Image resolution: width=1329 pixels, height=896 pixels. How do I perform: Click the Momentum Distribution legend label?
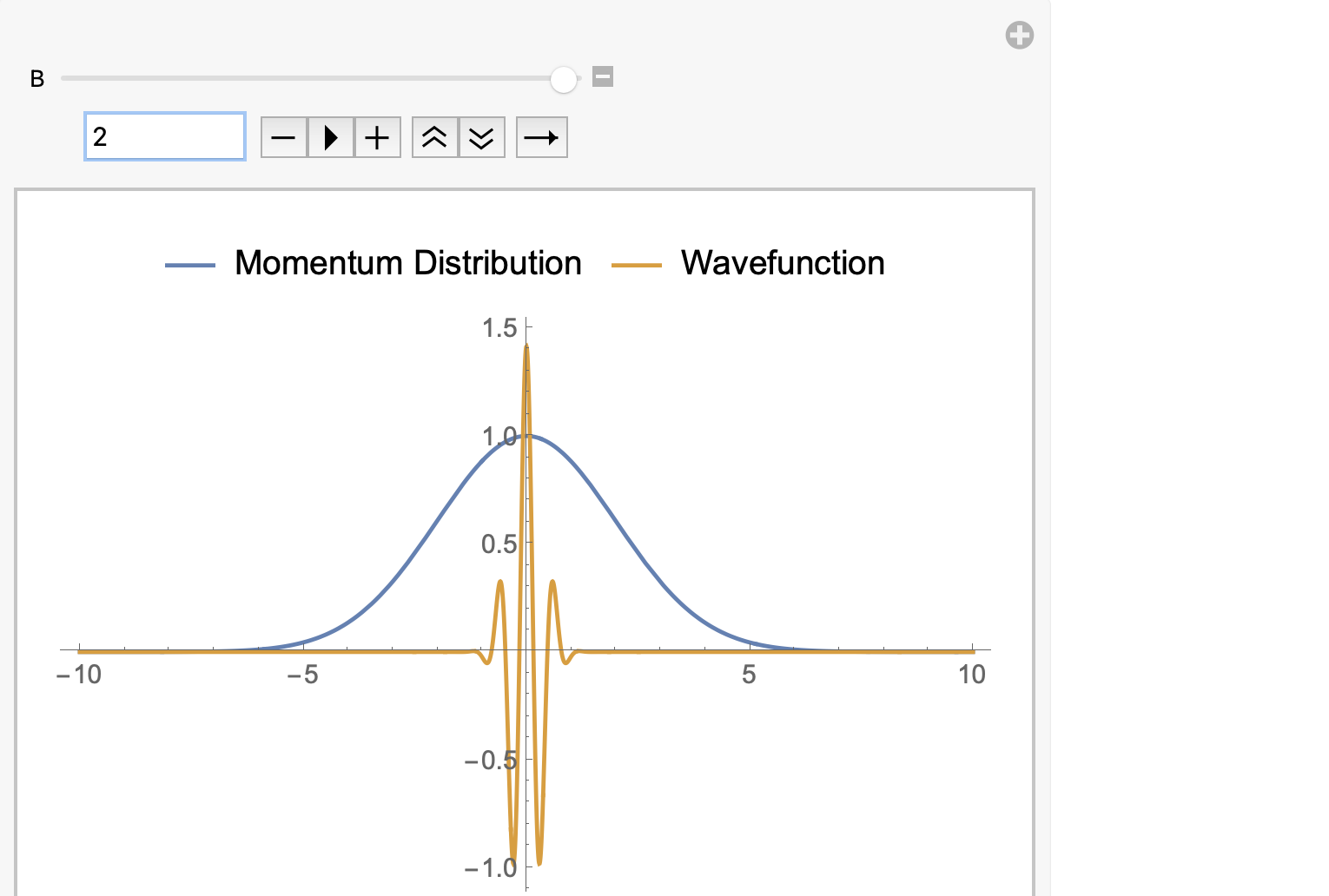pos(407,263)
